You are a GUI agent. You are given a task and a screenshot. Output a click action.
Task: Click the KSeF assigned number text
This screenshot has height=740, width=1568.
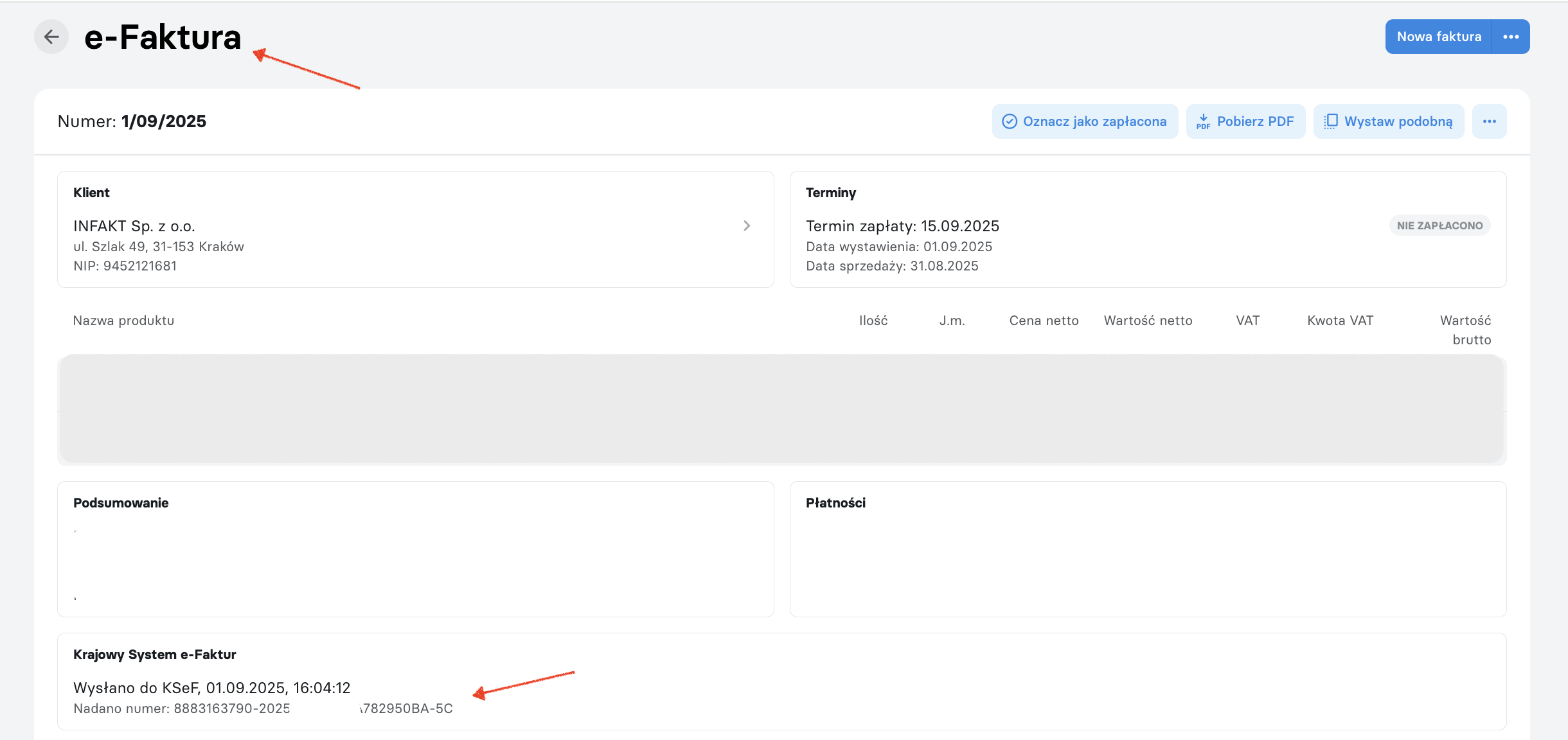point(263,709)
